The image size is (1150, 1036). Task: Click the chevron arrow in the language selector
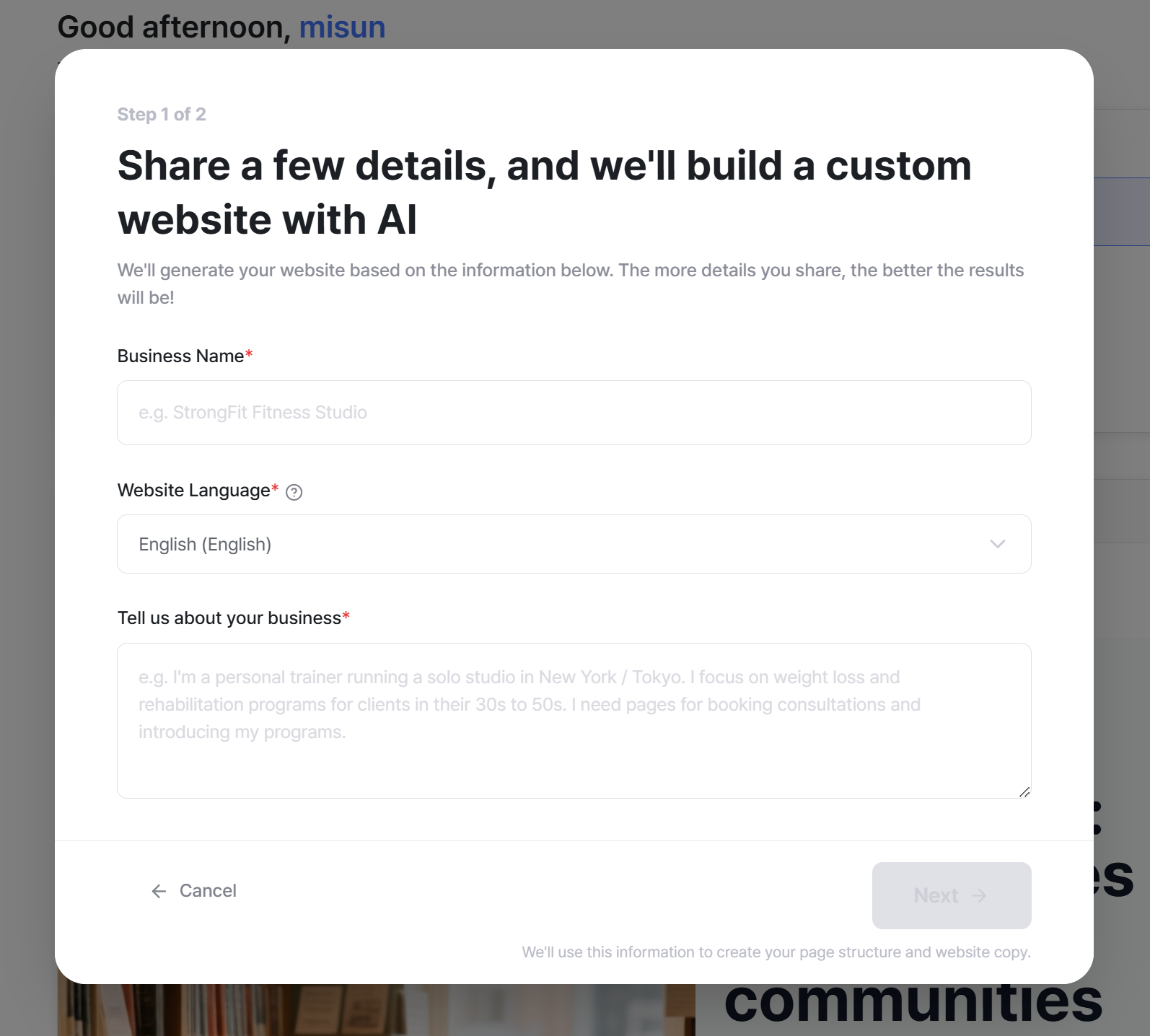[997, 544]
